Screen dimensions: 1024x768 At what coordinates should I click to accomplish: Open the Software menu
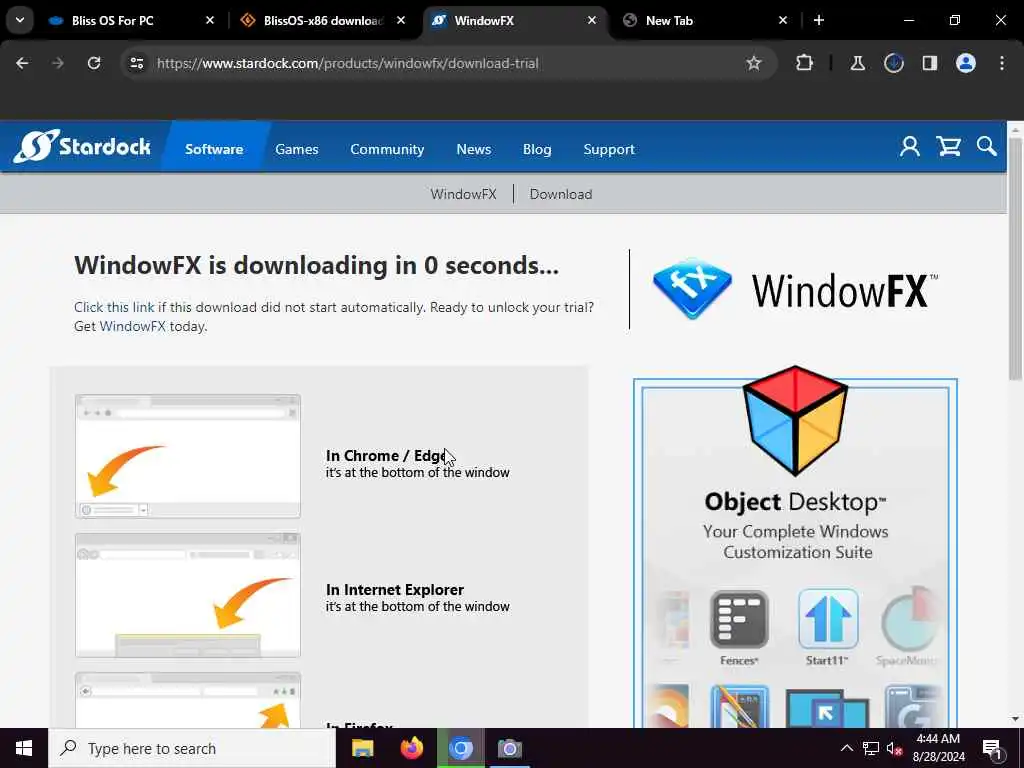214,149
